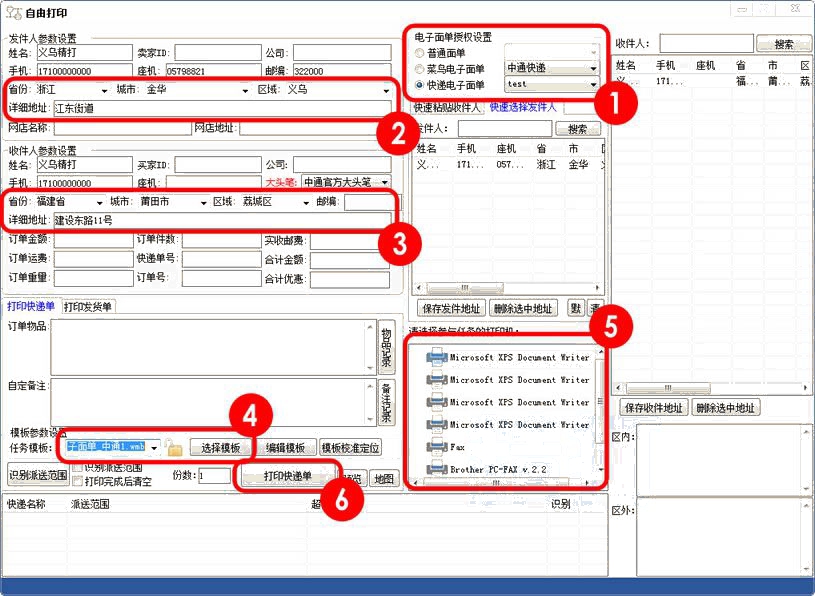Open the vertical 物品记录 button
This screenshot has height=596, width=815.
pos(387,347)
